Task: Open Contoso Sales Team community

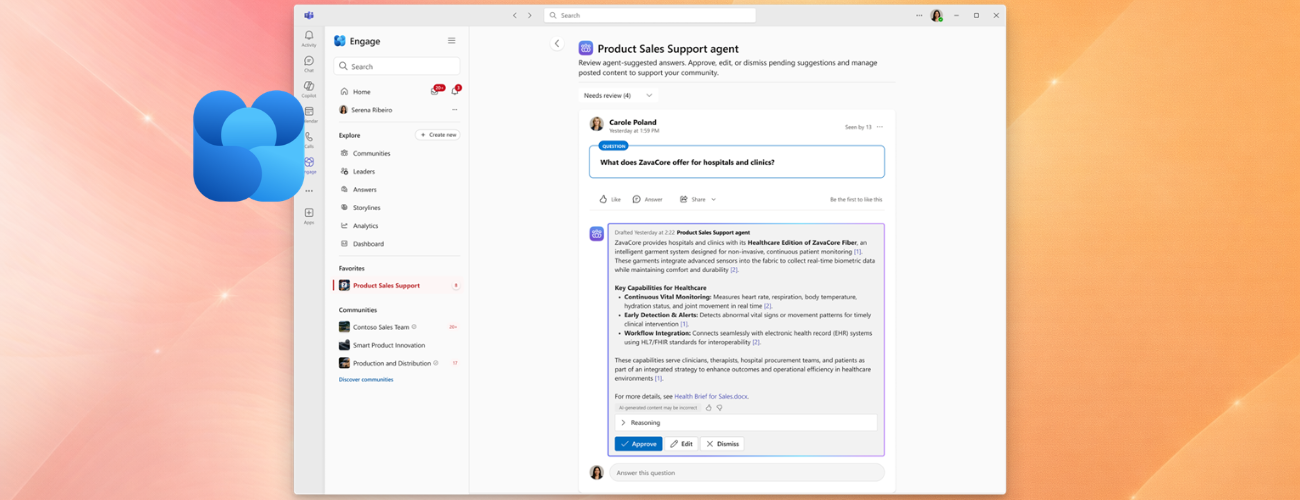Action: (x=398, y=327)
